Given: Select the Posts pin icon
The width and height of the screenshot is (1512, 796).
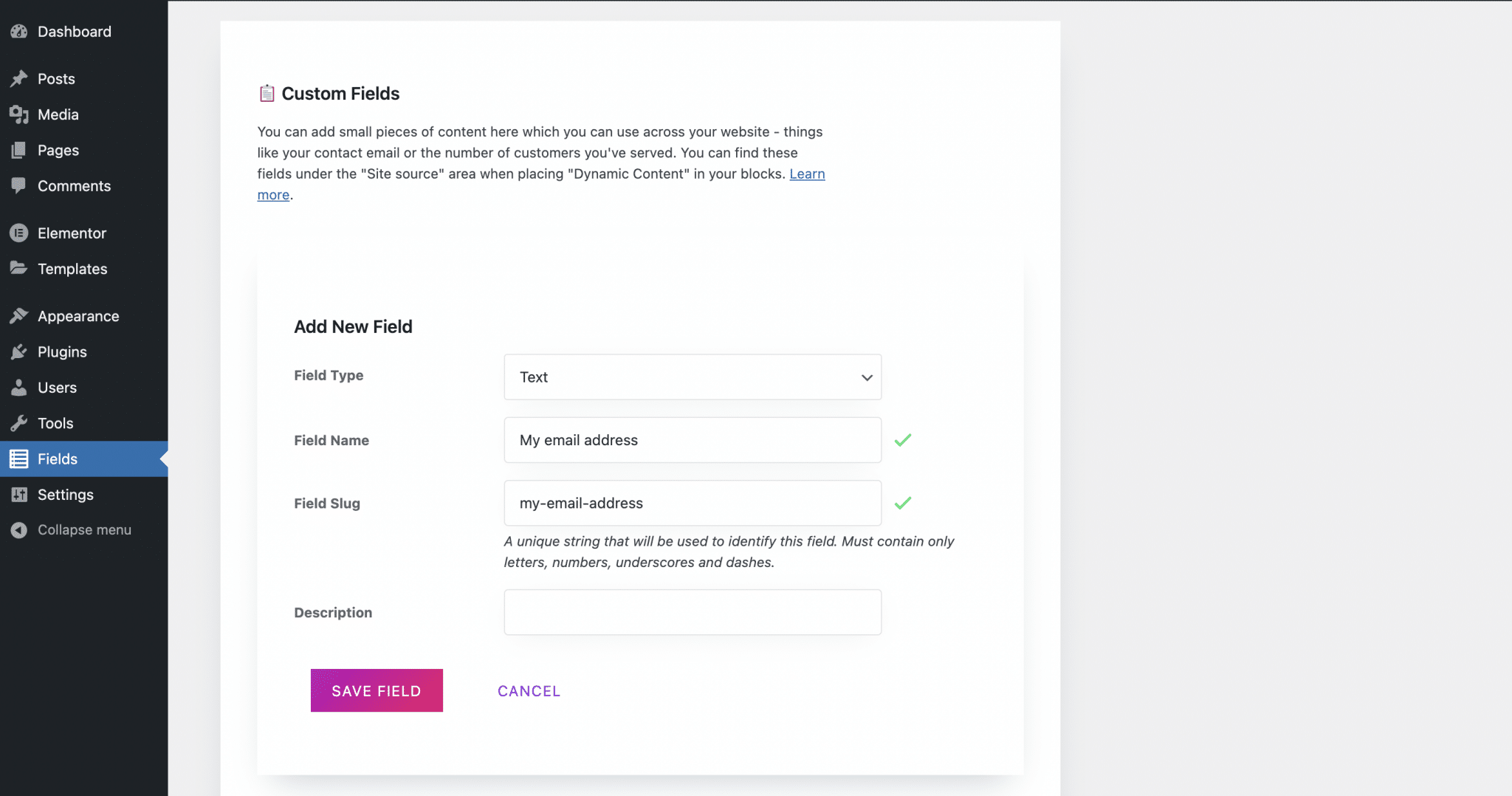Looking at the screenshot, I should pos(18,78).
